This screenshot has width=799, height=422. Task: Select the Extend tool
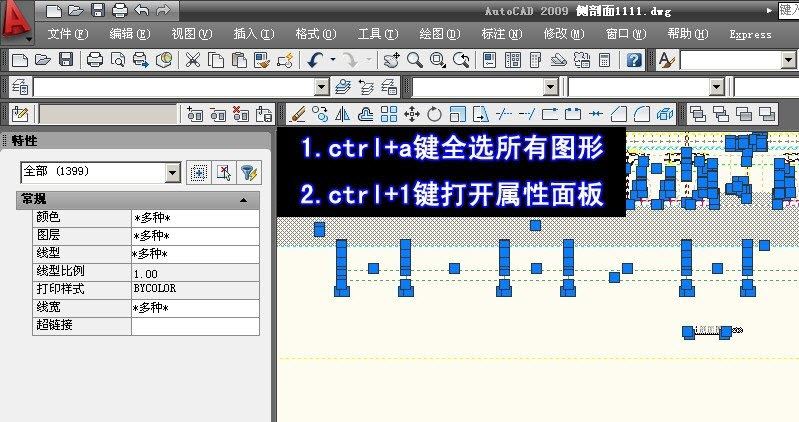coord(527,114)
